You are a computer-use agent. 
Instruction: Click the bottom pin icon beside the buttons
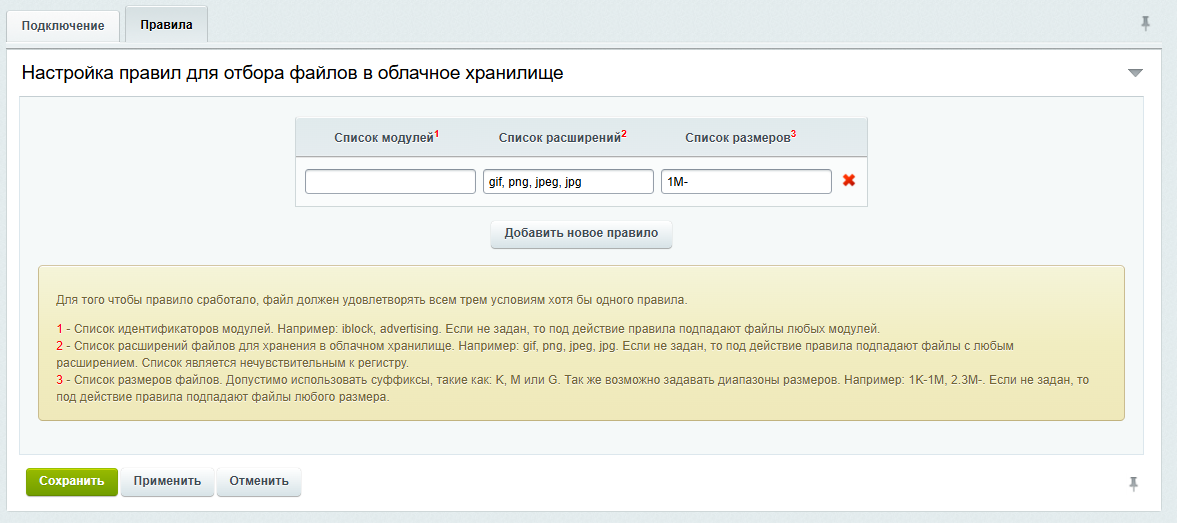click(x=1133, y=484)
